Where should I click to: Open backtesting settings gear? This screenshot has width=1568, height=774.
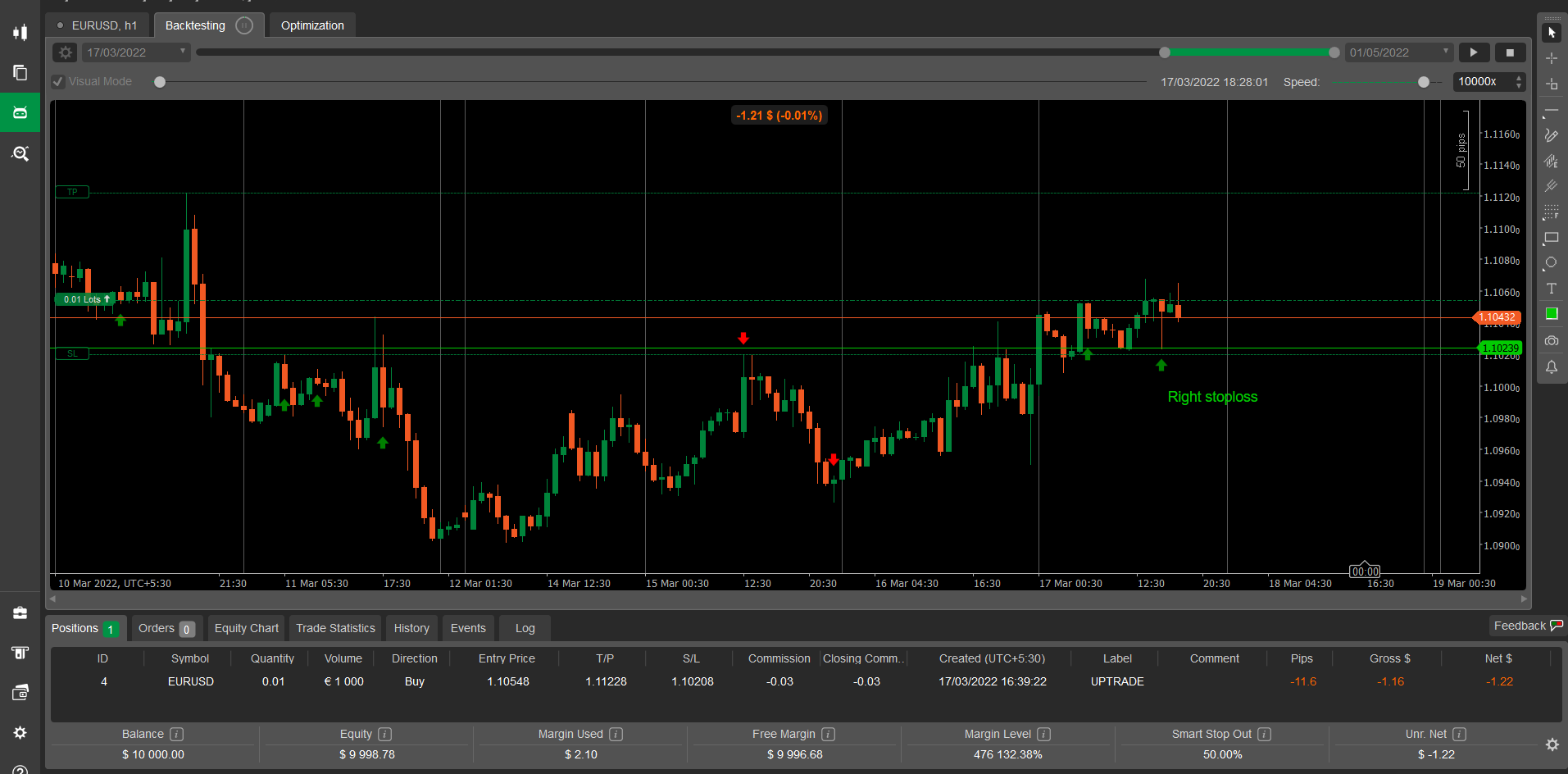66,52
